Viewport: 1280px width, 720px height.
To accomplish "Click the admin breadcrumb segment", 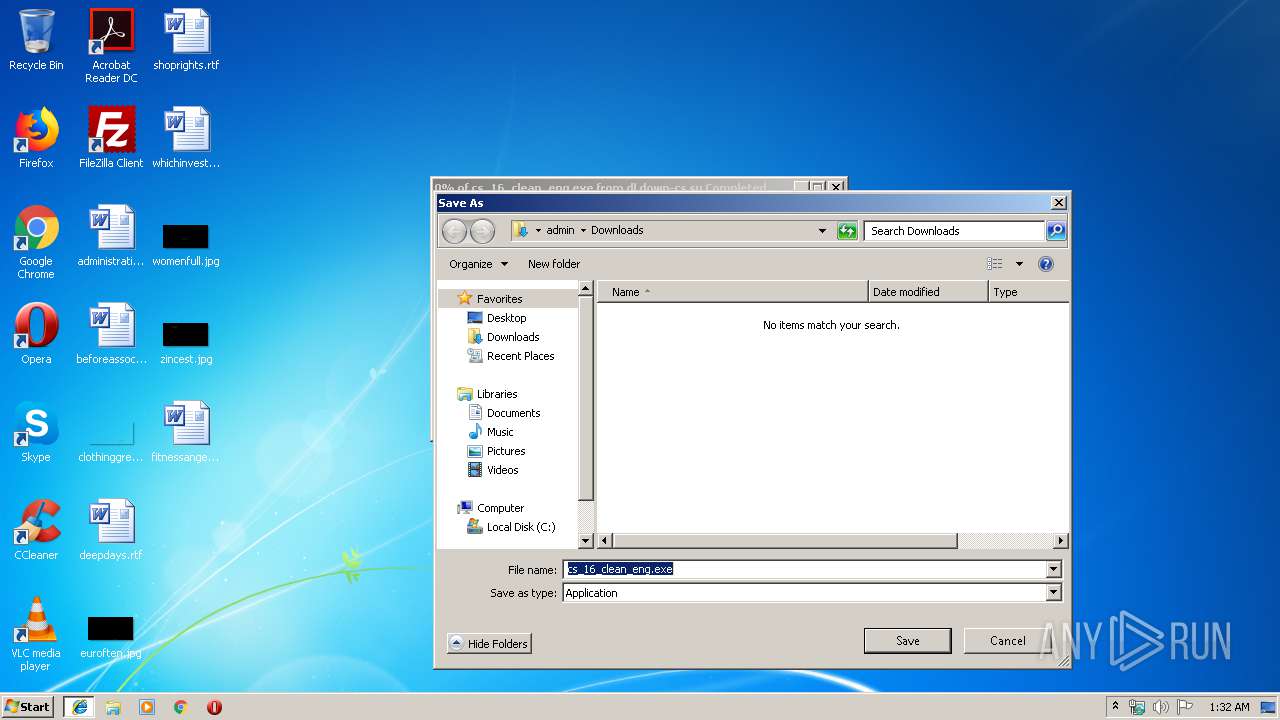I will pos(560,230).
